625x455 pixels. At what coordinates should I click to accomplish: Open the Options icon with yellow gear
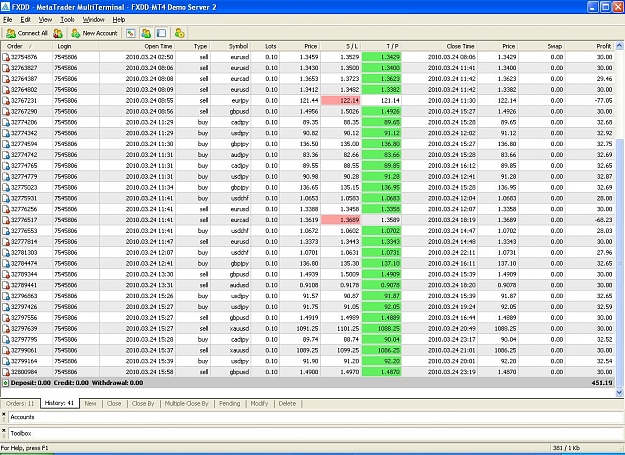[x=179, y=33]
